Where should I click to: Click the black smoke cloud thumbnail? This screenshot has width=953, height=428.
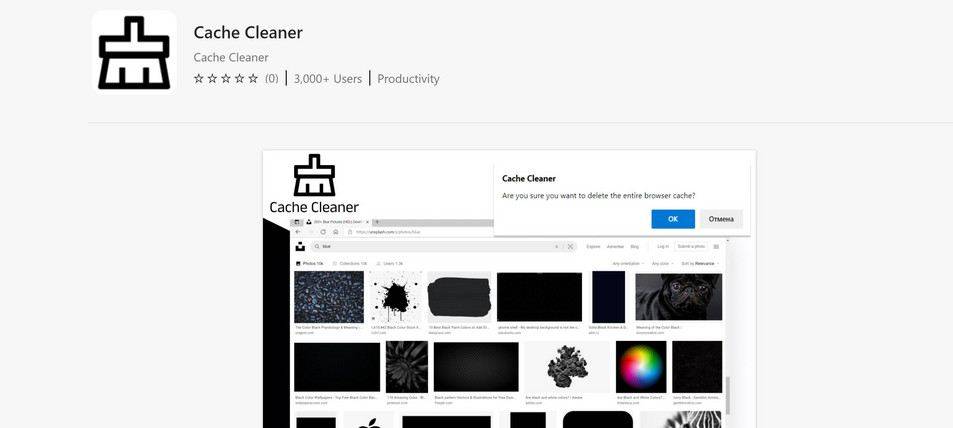pos(566,367)
